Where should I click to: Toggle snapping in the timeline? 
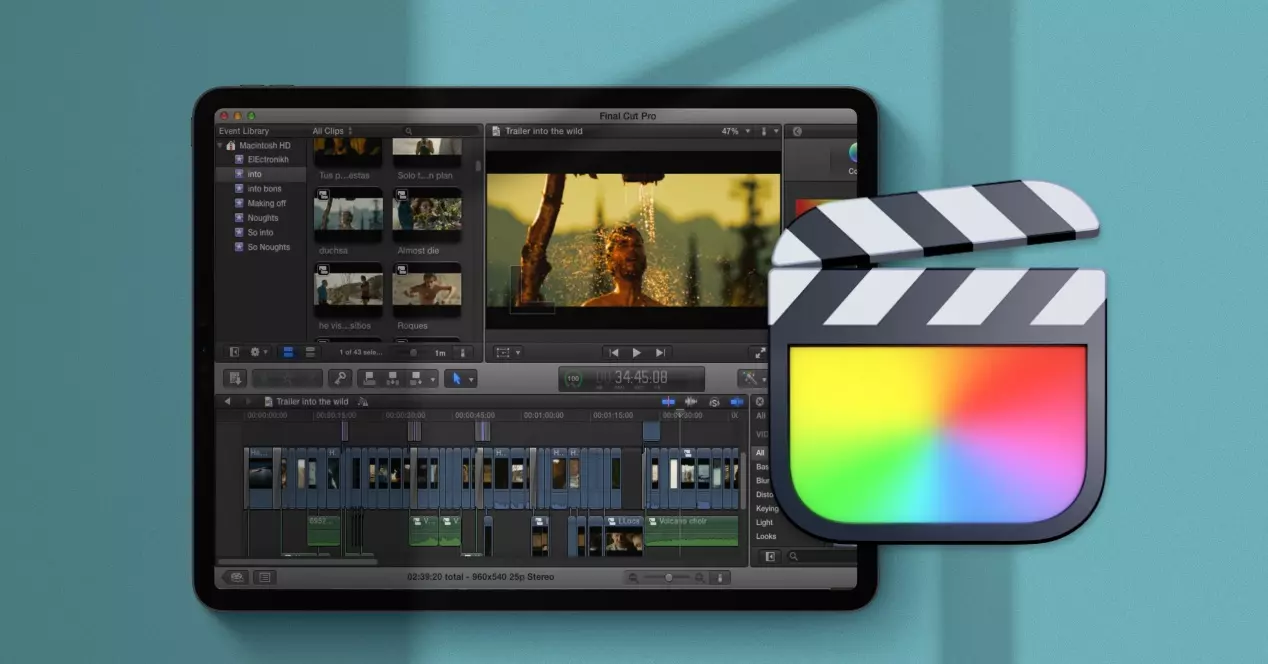pyautogui.click(x=737, y=401)
